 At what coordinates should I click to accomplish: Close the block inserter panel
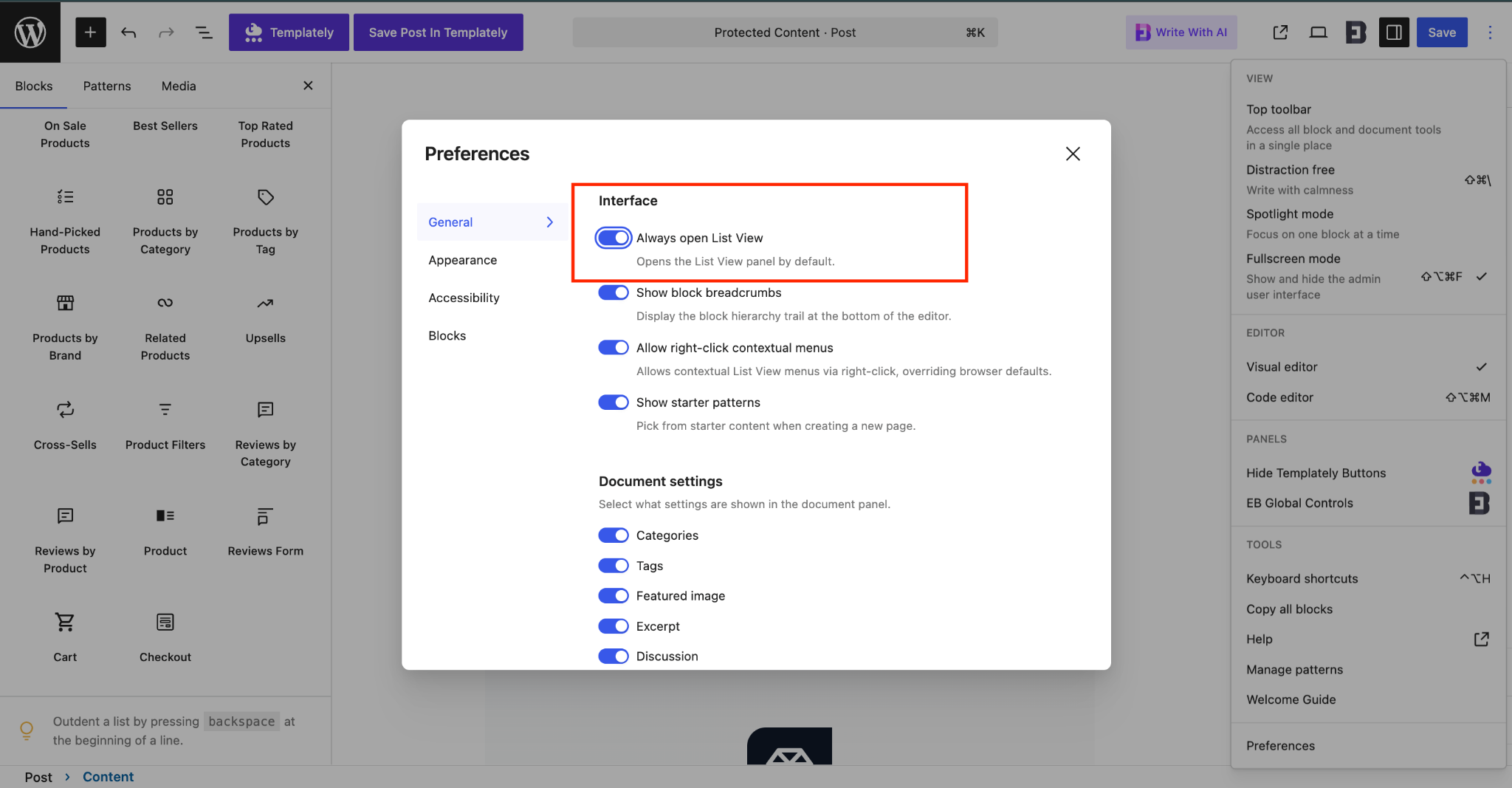308,86
